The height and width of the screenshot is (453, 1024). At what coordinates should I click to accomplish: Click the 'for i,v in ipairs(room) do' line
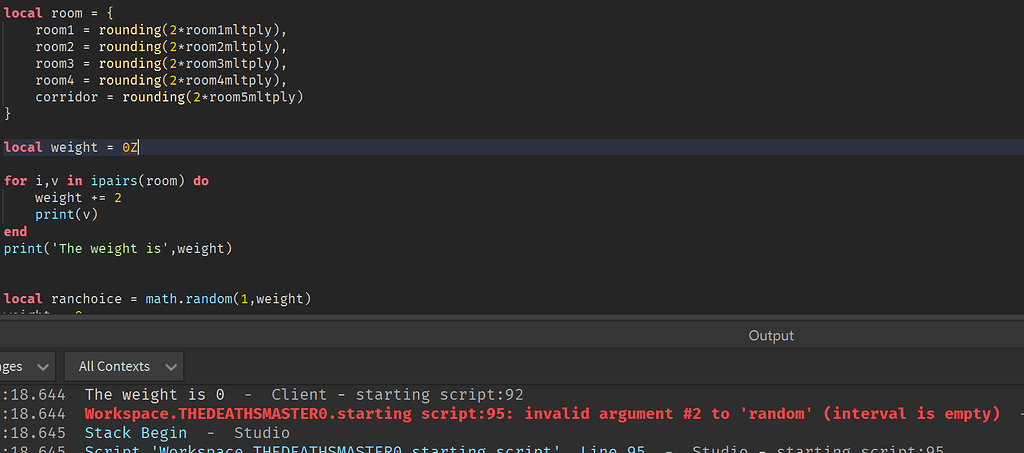(x=106, y=181)
